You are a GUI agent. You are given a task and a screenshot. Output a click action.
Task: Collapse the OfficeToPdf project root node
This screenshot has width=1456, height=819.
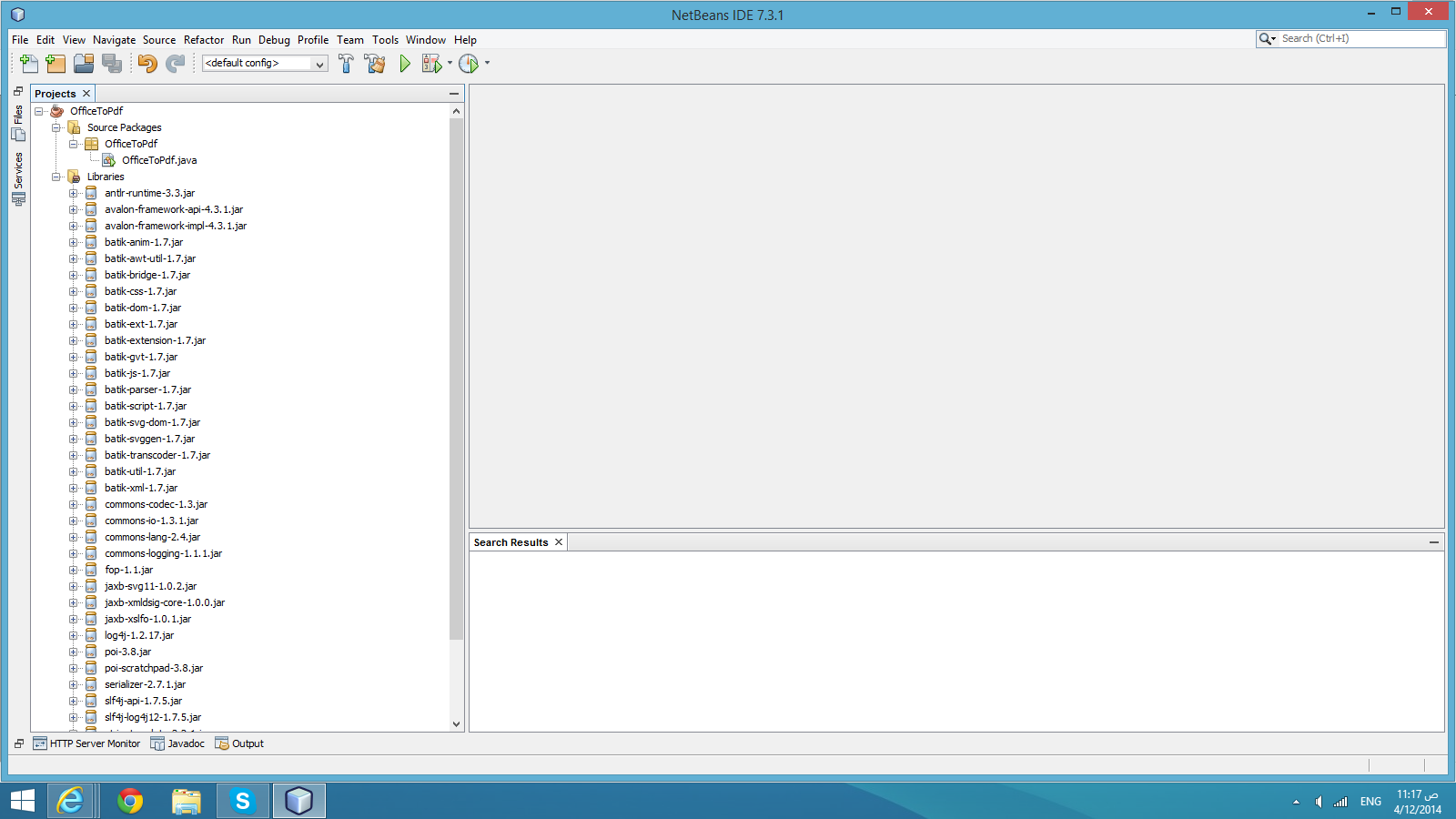[39, 111]
